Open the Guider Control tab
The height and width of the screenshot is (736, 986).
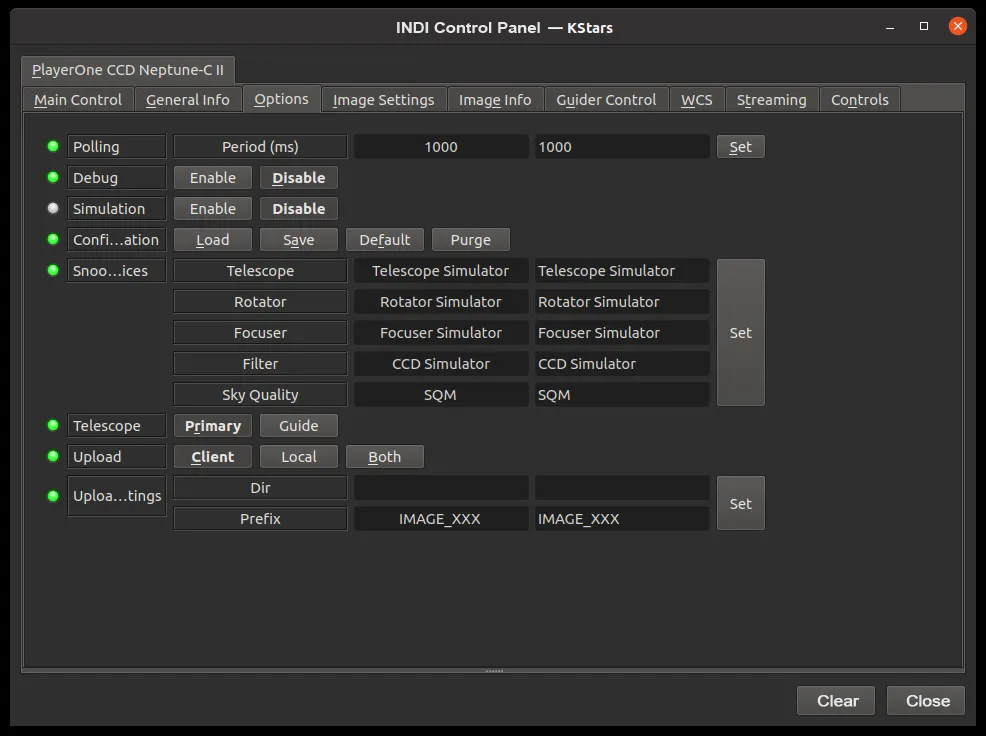606,100
